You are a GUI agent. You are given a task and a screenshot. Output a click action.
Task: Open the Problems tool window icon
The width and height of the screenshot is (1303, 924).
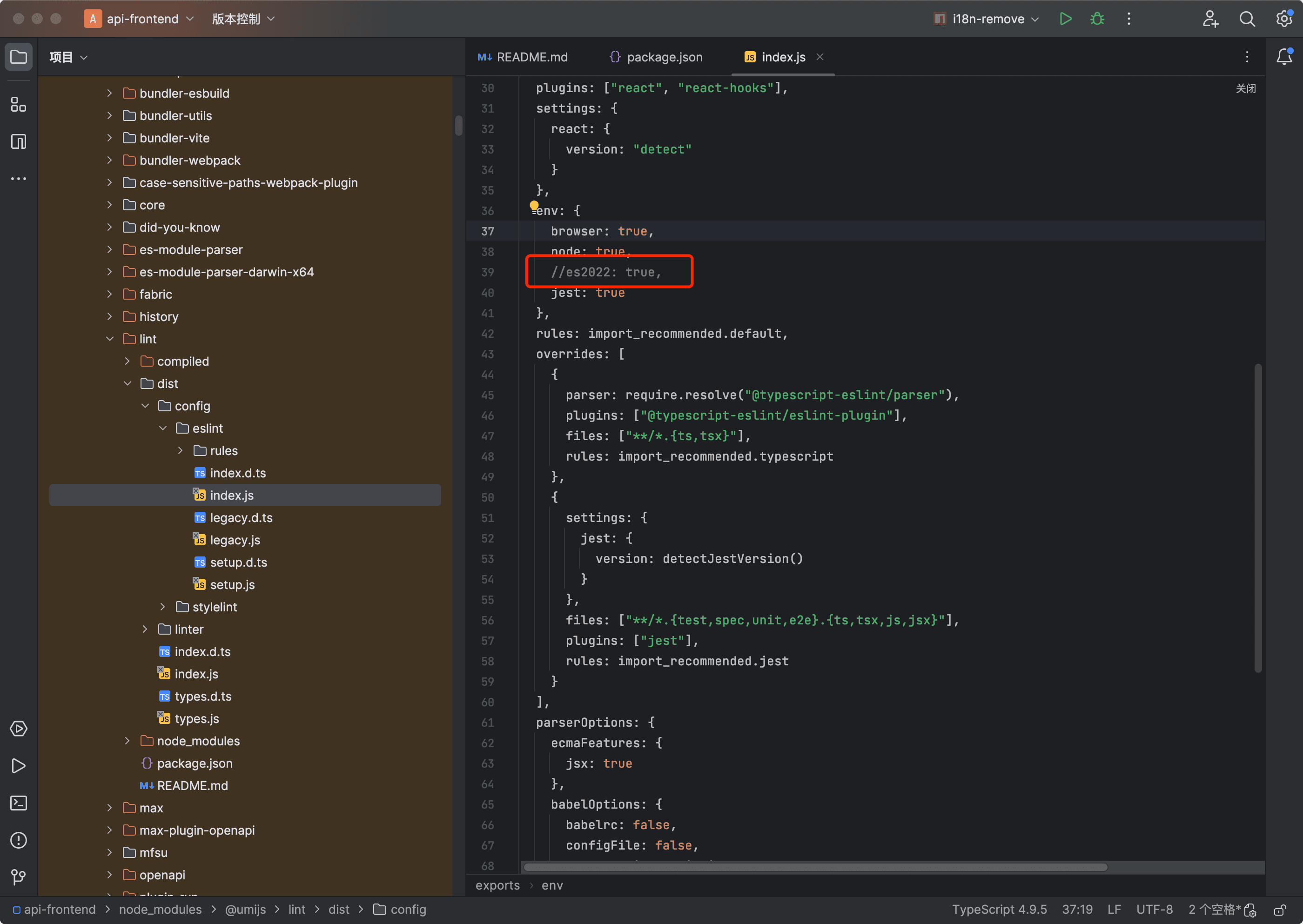[18, 840]
